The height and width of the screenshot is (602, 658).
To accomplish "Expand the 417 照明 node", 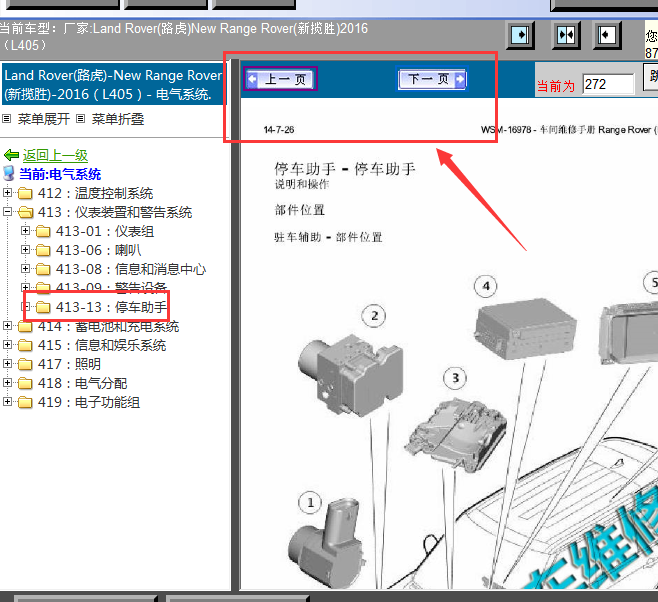I will coord(7,364).
